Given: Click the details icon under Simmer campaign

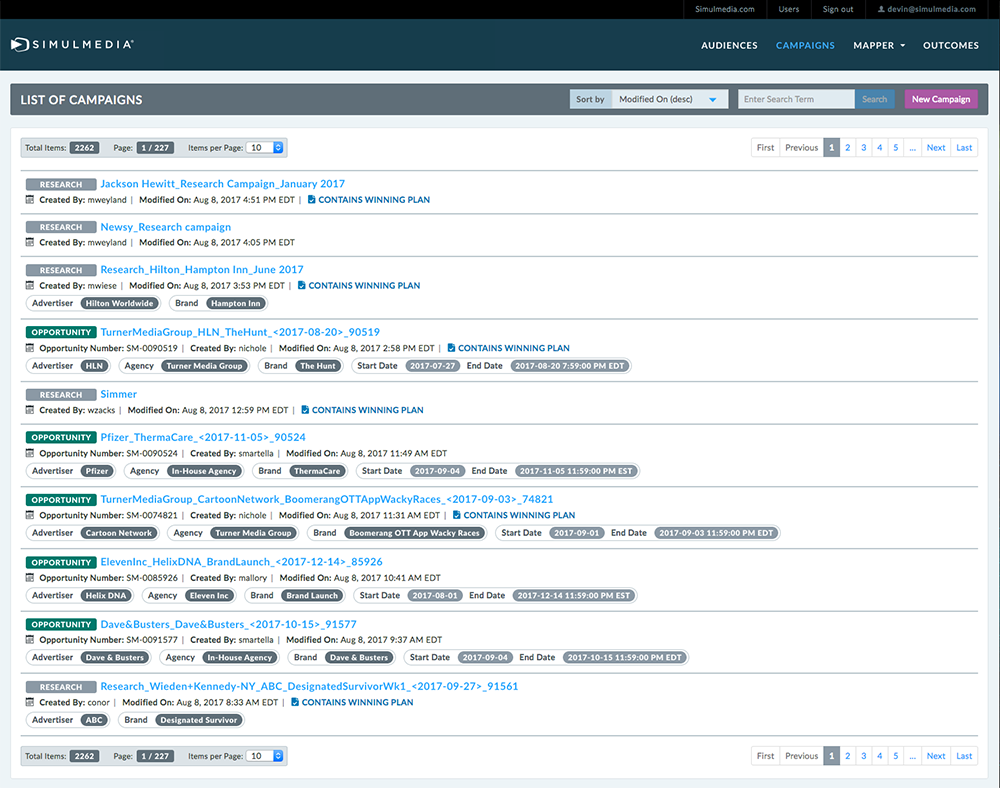Looking at the screenshot, I should tap(29, 410).
